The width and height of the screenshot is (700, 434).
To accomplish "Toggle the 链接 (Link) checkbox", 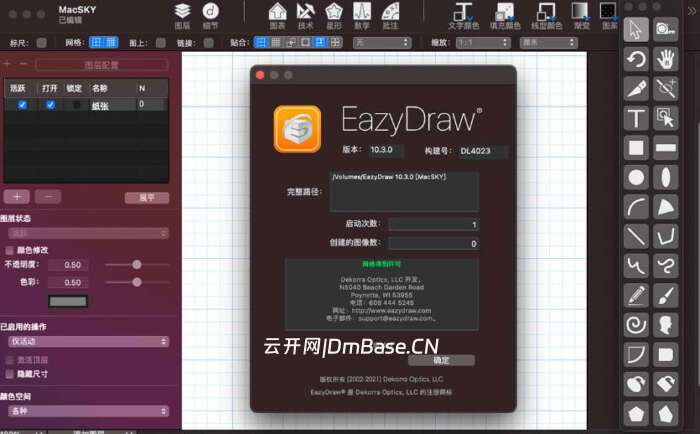I will pyautogui.click(x=208, y=42).
